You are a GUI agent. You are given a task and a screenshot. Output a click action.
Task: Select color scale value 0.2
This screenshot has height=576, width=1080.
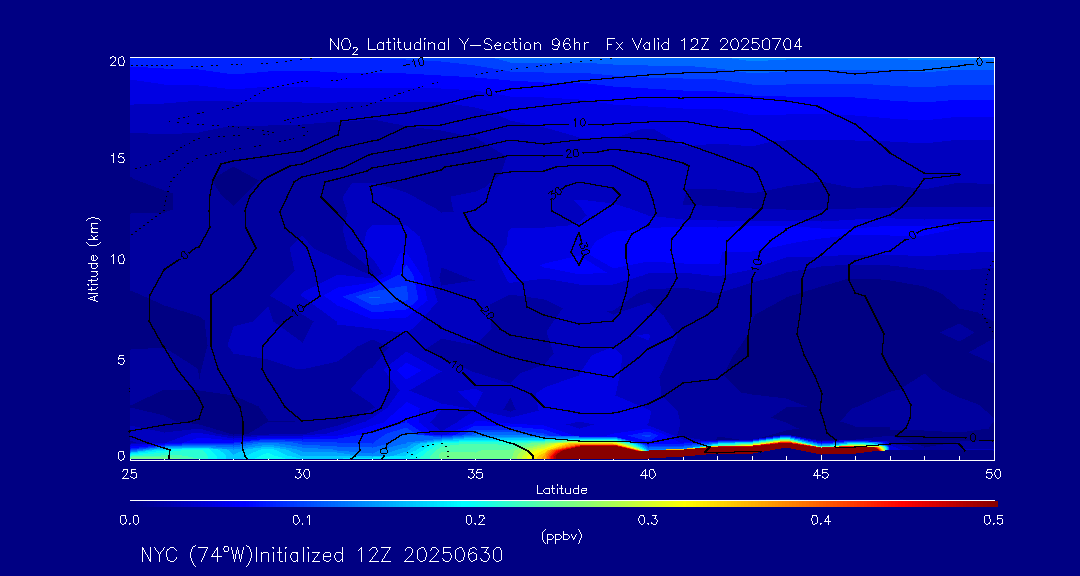(475, 521)
